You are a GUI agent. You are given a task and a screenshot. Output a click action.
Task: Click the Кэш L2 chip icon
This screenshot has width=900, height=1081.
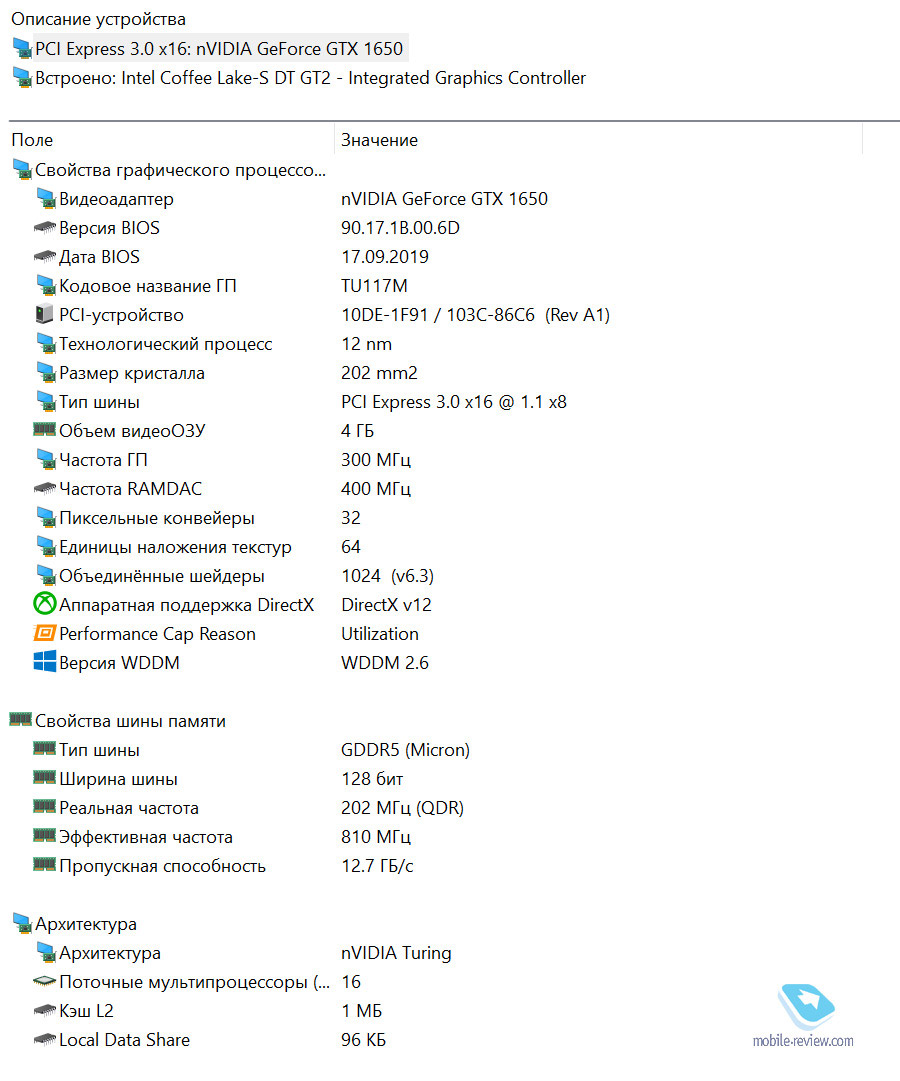tap(45, 1011)
